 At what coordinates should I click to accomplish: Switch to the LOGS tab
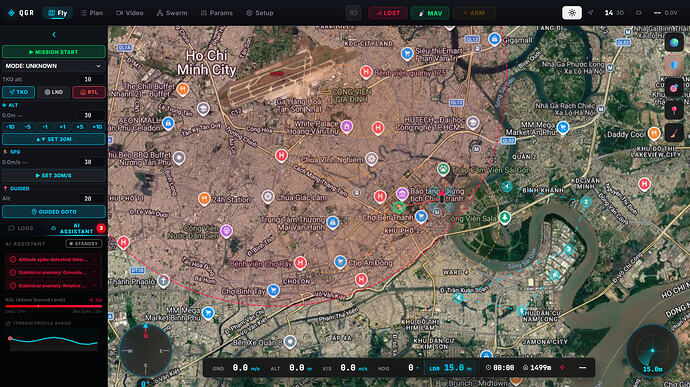(x=21, y=228)
